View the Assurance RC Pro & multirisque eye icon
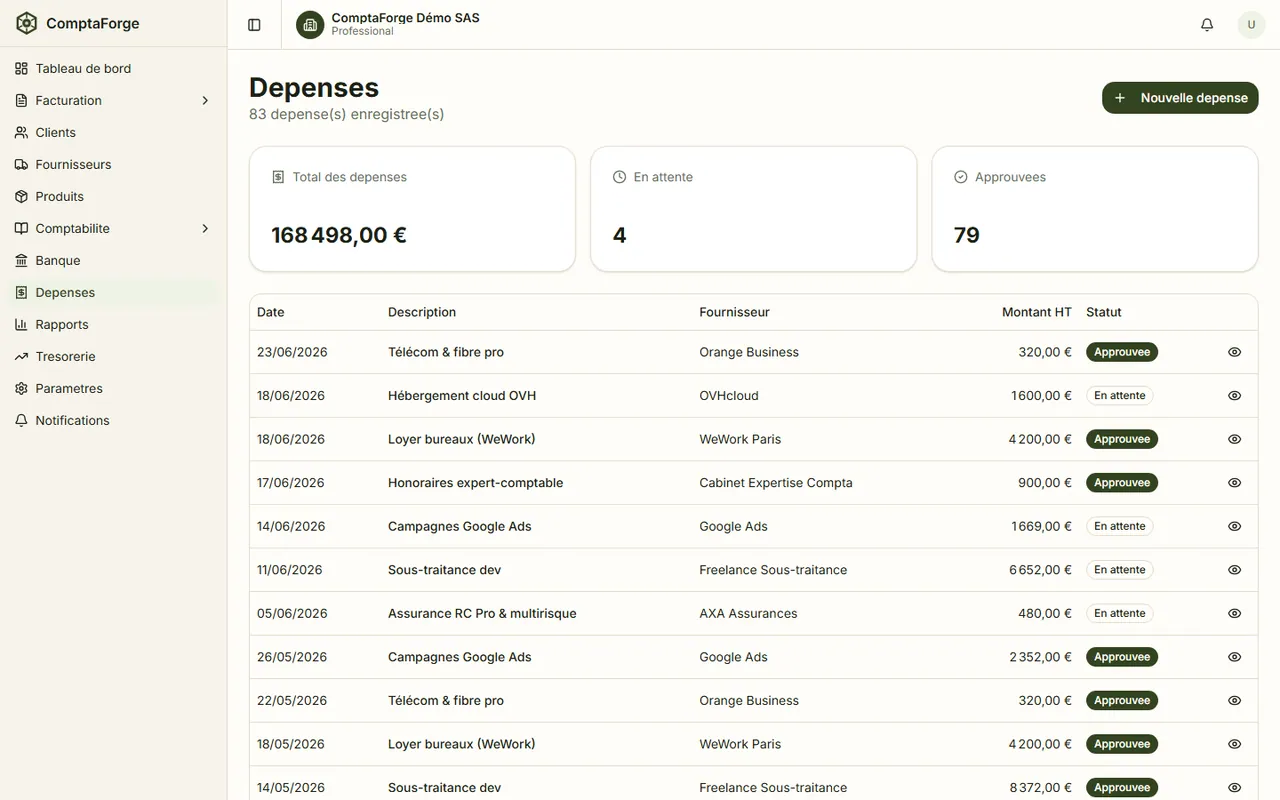The image size is (1280, 800). click(1234, 613)
